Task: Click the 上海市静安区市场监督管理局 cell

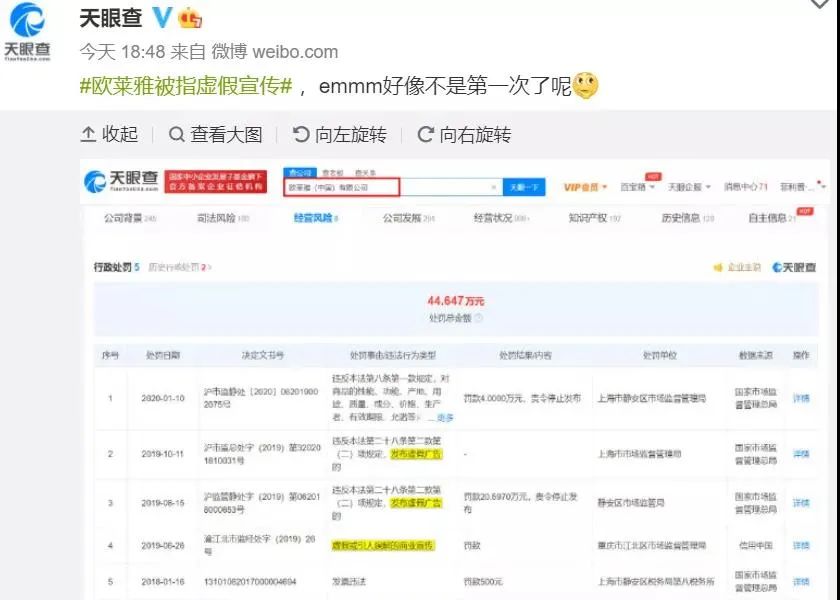Action: 651,398
